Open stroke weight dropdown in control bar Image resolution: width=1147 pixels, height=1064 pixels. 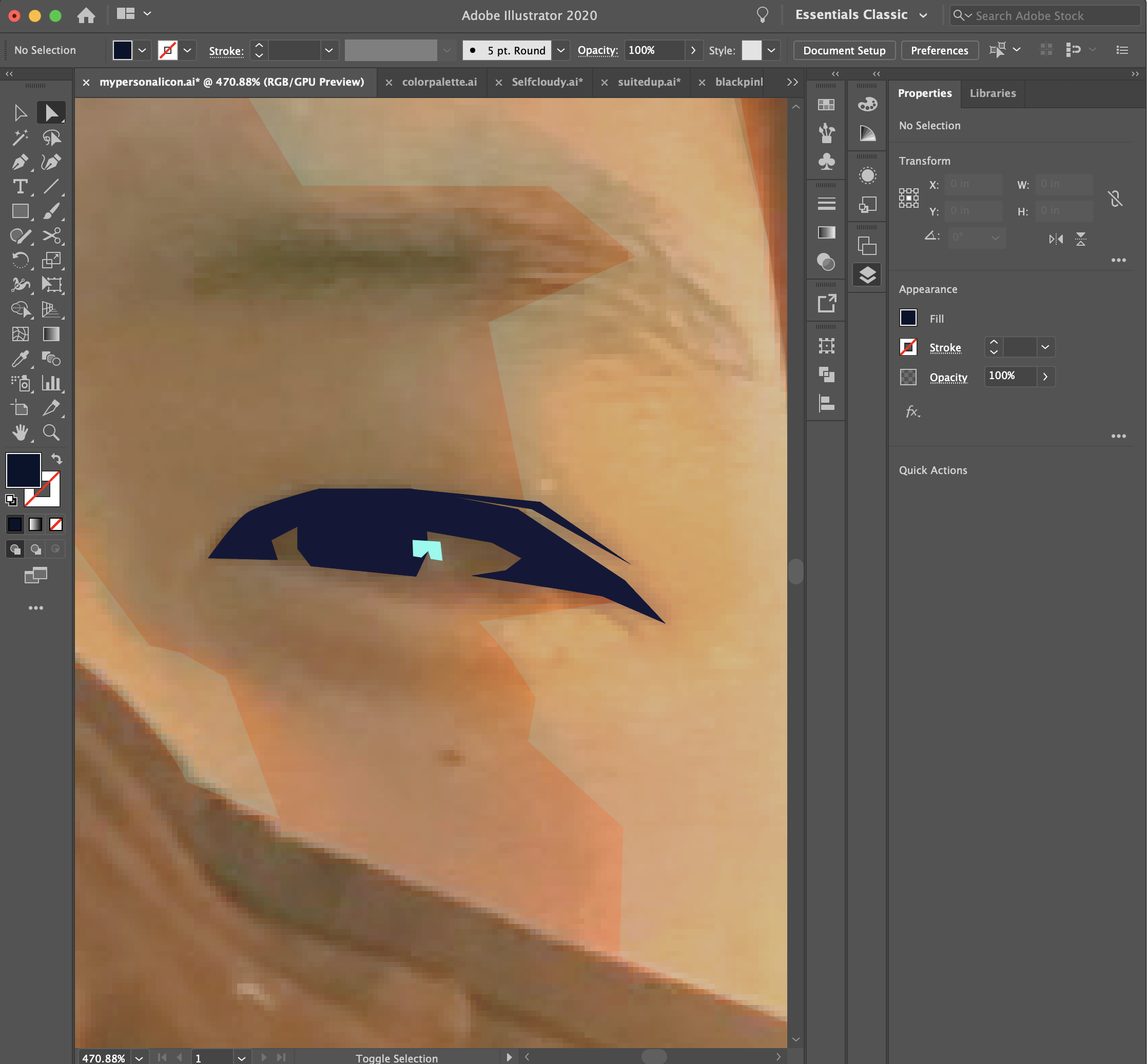[x=329, y=50]
